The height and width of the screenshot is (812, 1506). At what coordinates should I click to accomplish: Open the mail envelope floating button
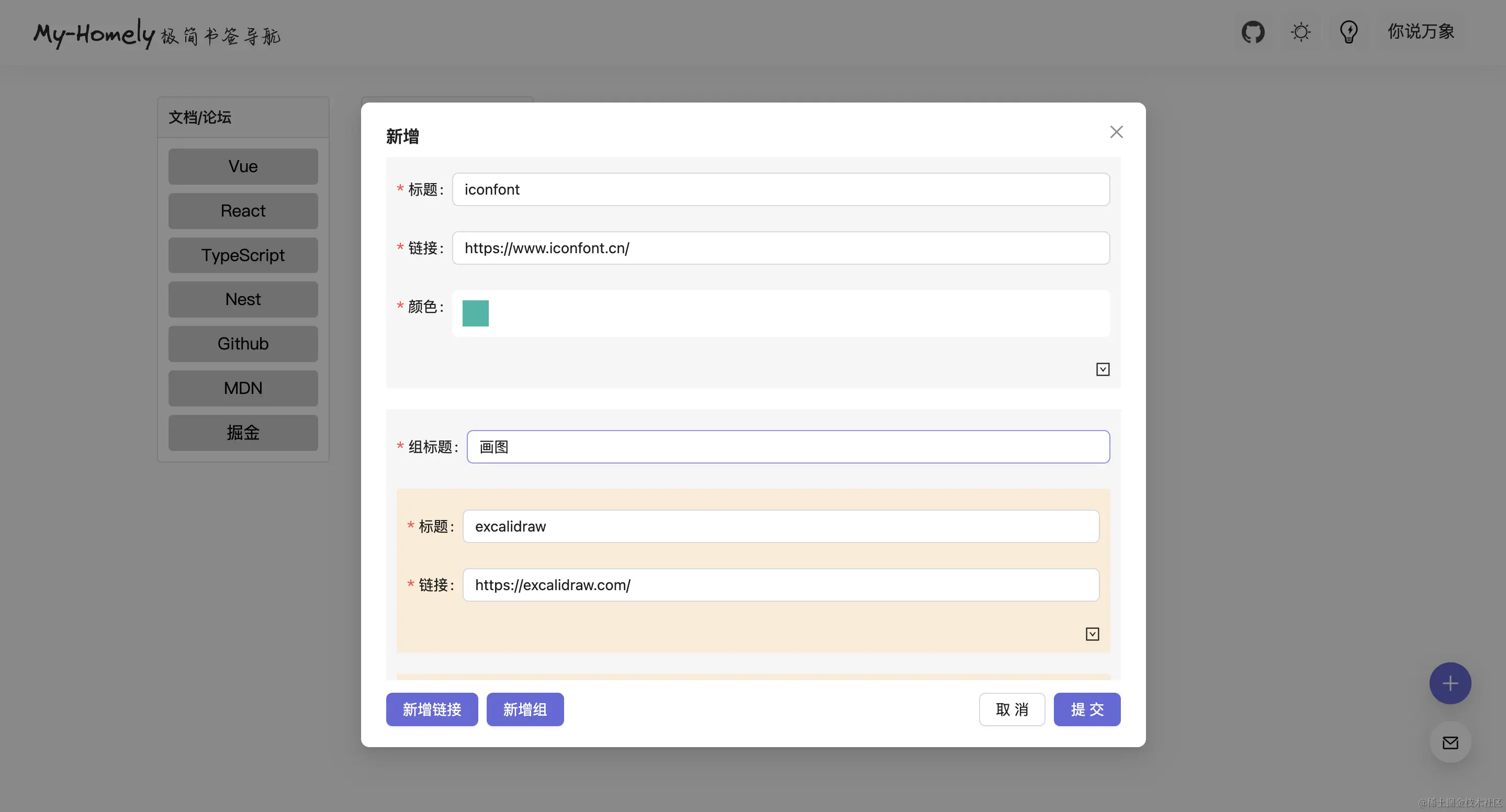(x=1450, y=742)
